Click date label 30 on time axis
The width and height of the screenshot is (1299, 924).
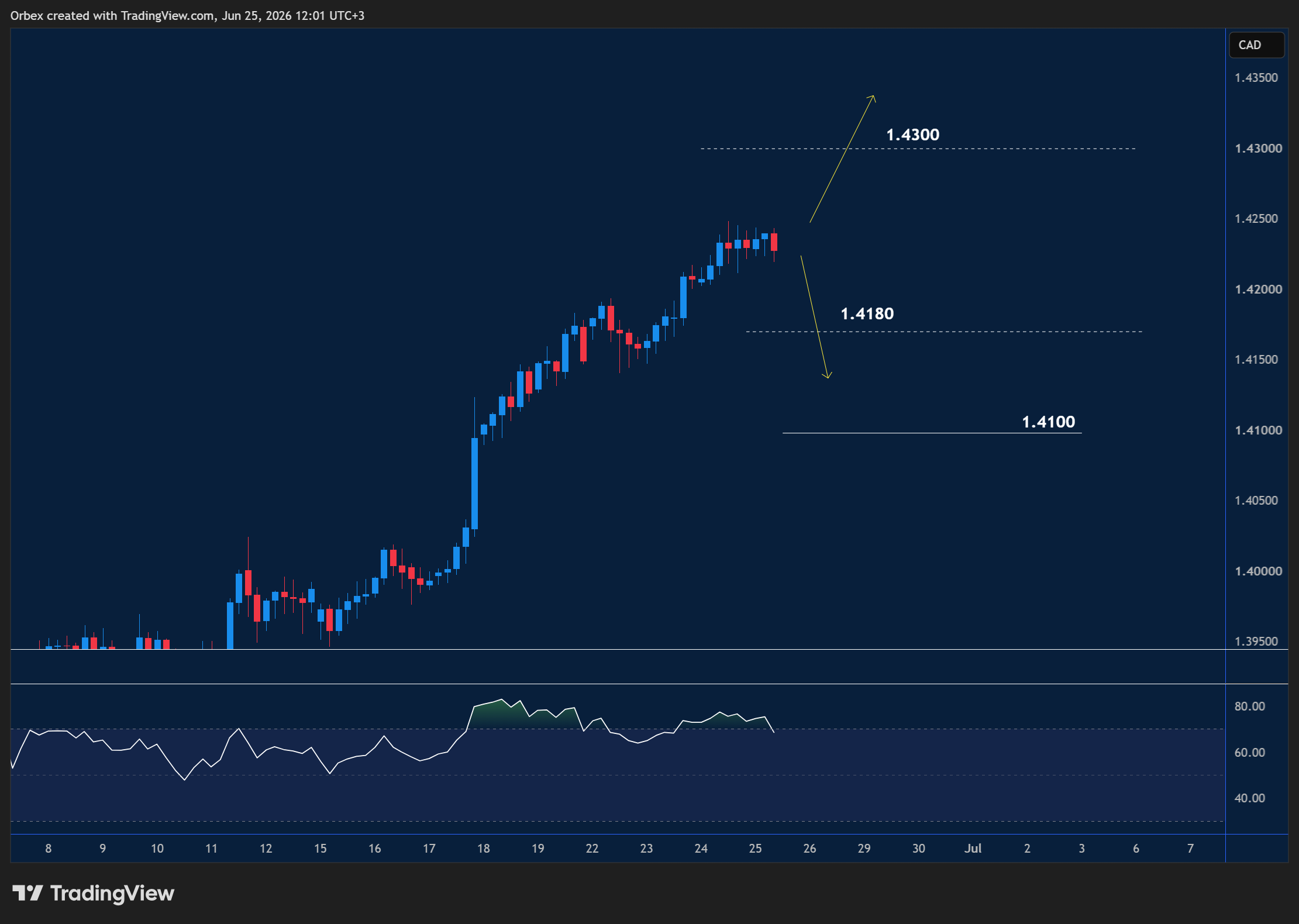click(x=918, y=849)
